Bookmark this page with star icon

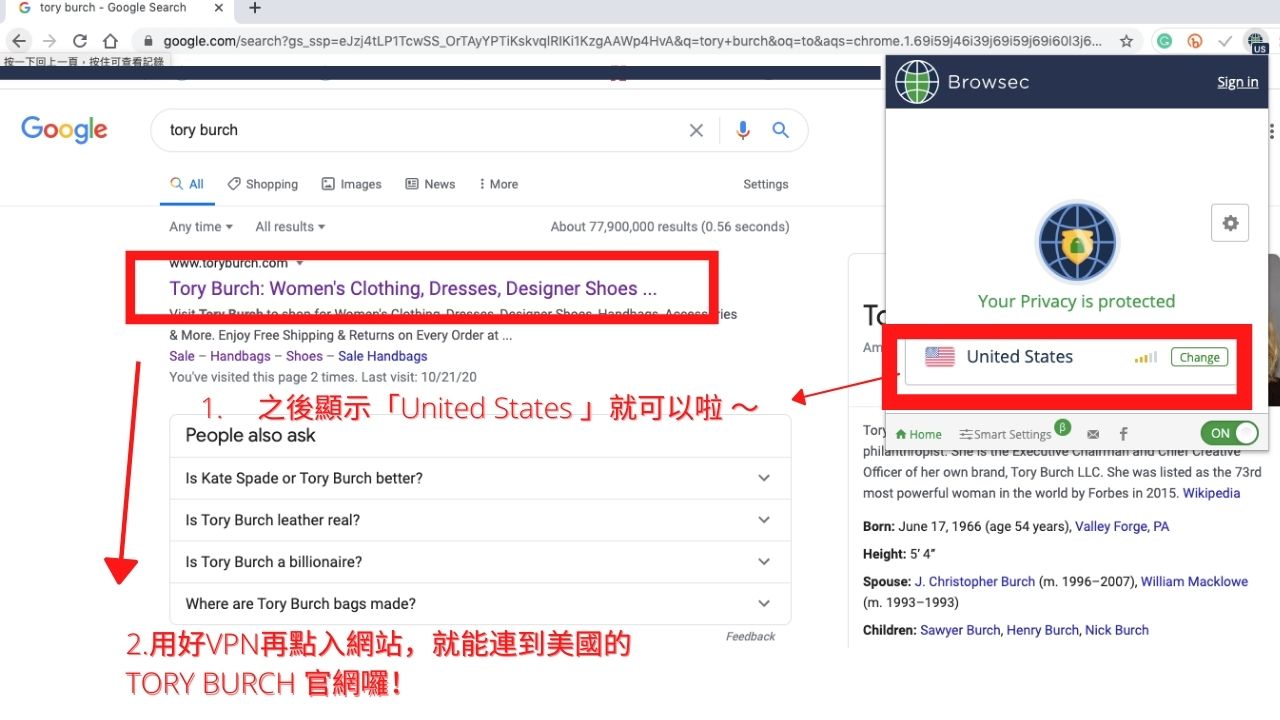1126,41
